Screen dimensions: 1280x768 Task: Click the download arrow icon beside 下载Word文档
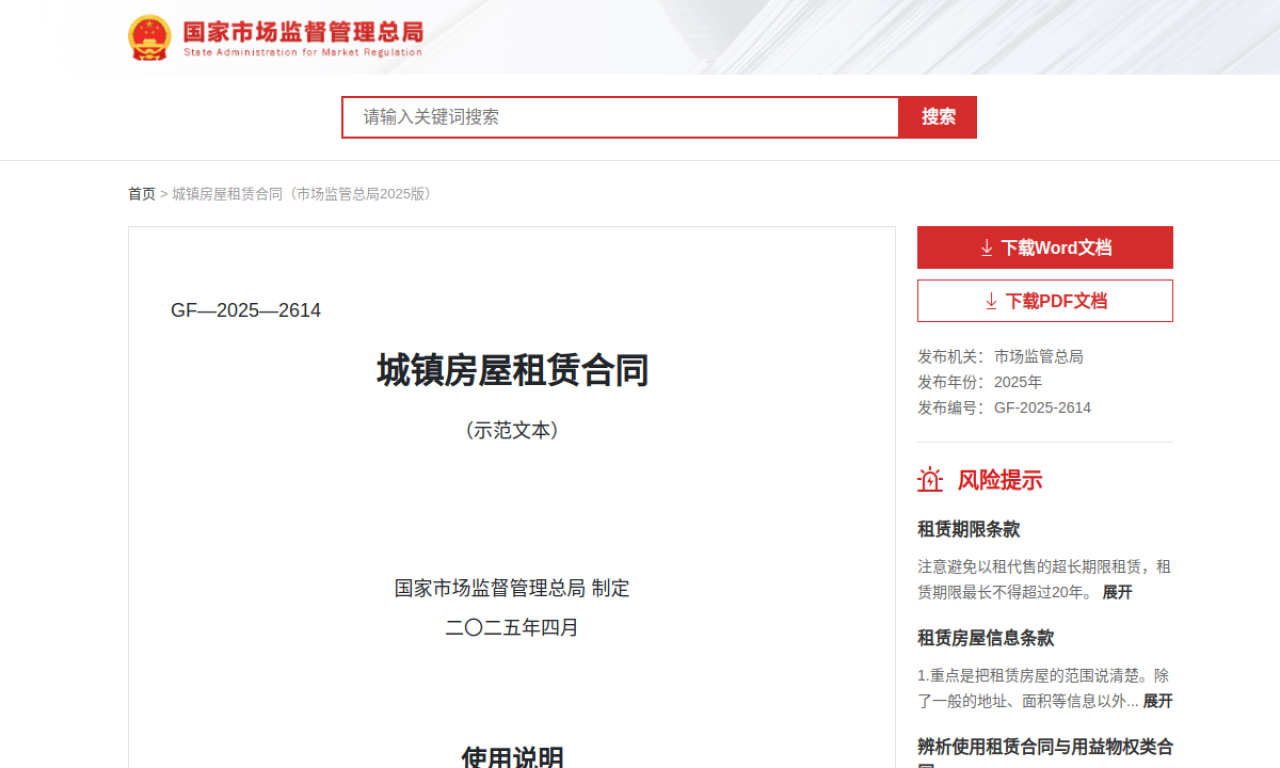pos(986,247)
